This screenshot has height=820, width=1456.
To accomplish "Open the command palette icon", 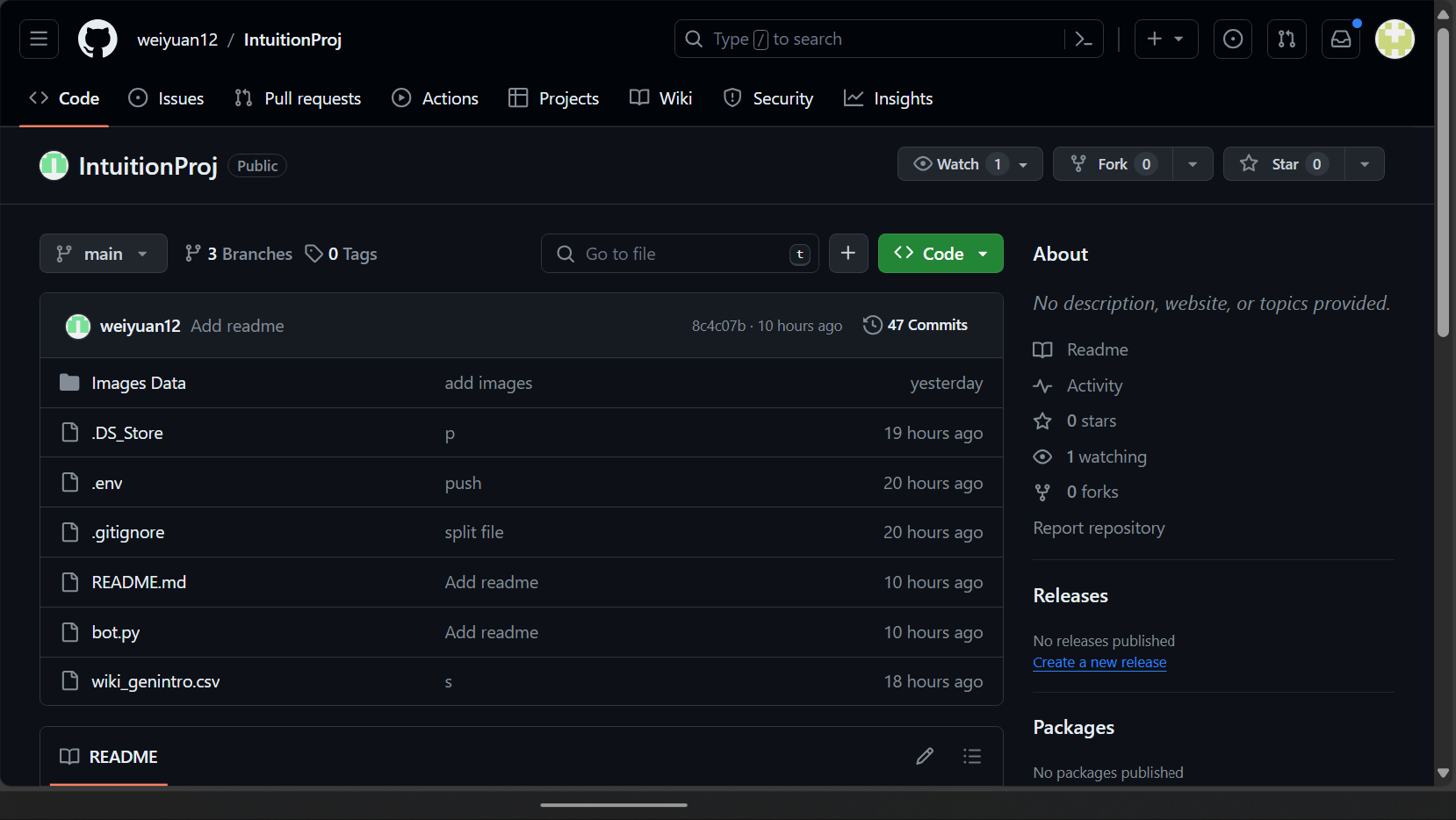I will (1084, 39).
